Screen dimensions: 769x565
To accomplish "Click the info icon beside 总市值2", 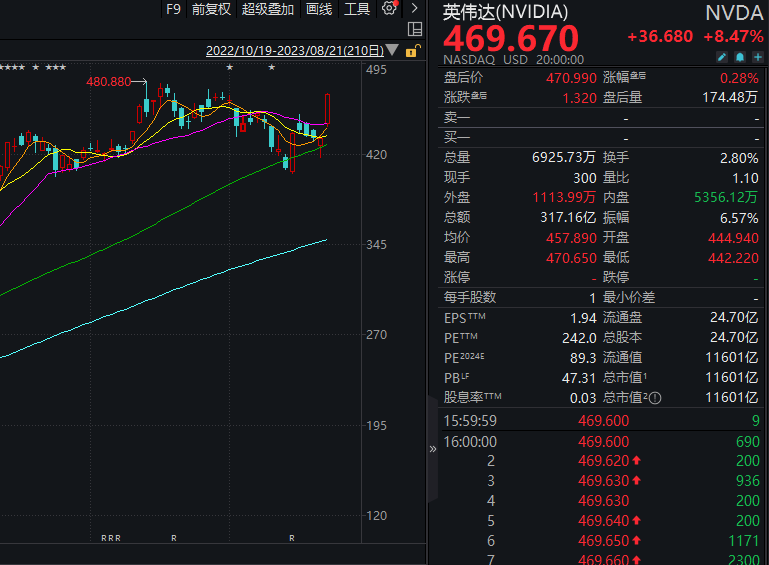I will pos(655,398).
